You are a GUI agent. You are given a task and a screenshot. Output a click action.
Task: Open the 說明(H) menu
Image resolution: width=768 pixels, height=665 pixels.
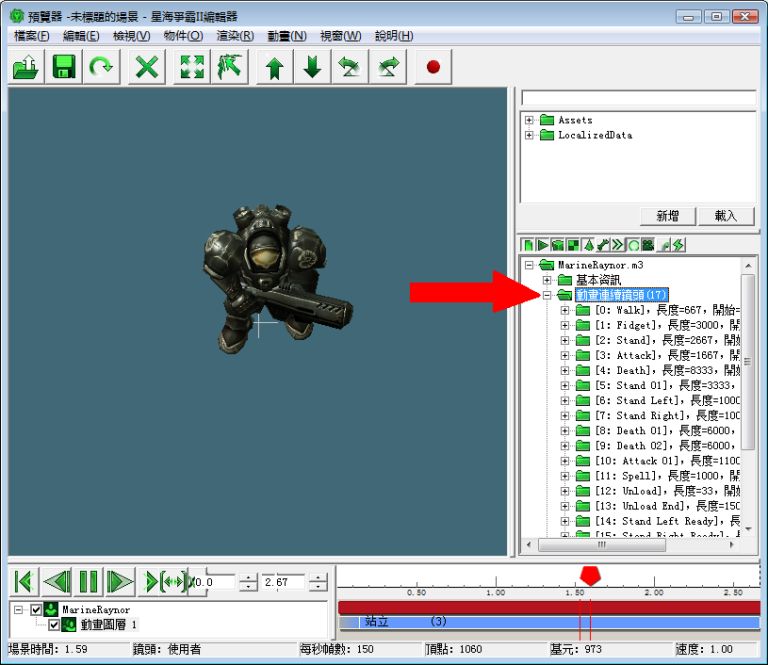[394, 36]
